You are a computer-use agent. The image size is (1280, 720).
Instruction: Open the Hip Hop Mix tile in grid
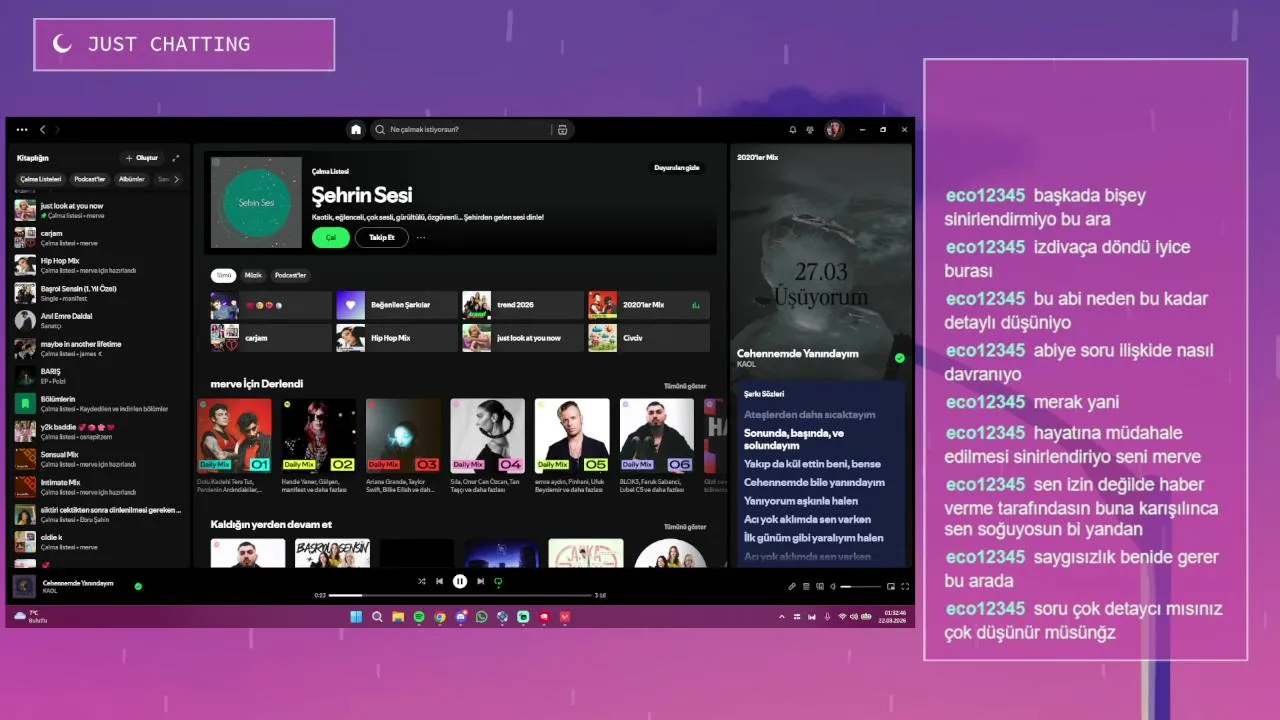[x=398, y=338]
